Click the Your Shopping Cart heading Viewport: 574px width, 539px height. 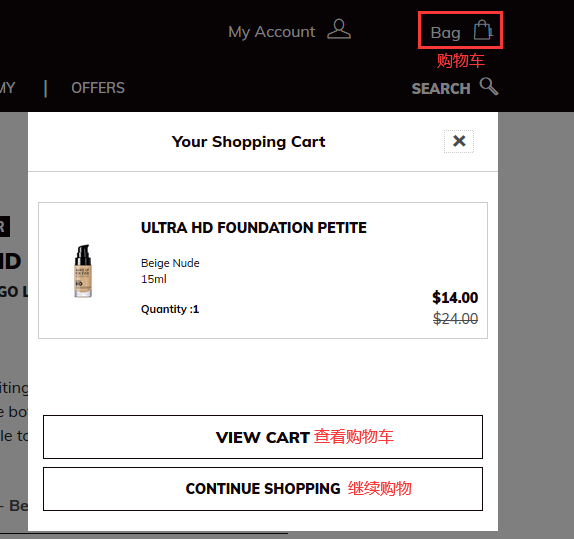249,142
